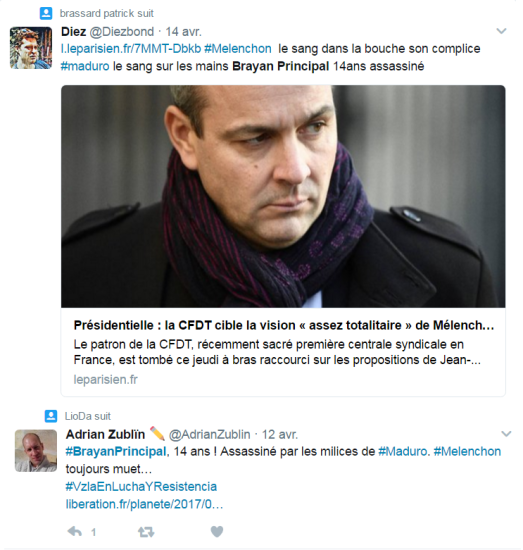Screen dimensions: 523x550
Task: Like Adrian Zublin's tweet with heart
Action: coord(217,532)
